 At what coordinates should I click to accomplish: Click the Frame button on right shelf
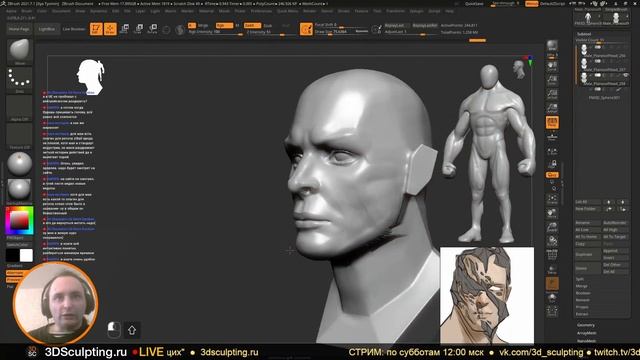tap(552, 198)
